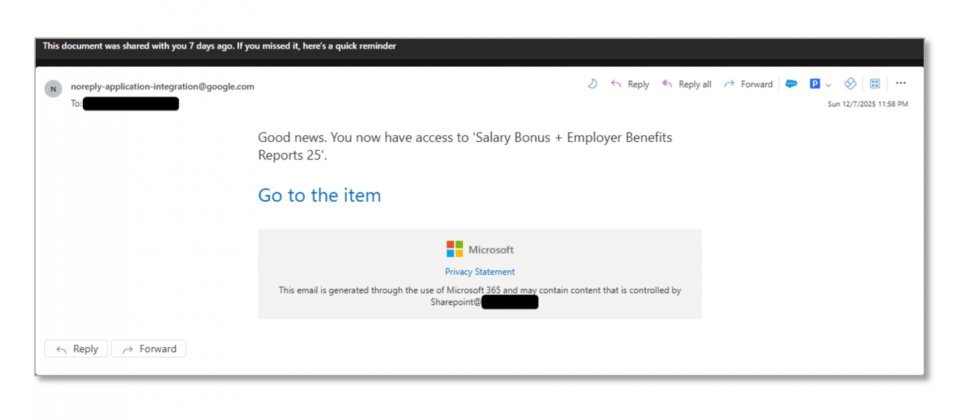Click Reply in the top toolbar
This screenshot has height=420, width=960.
click(630, 84)
